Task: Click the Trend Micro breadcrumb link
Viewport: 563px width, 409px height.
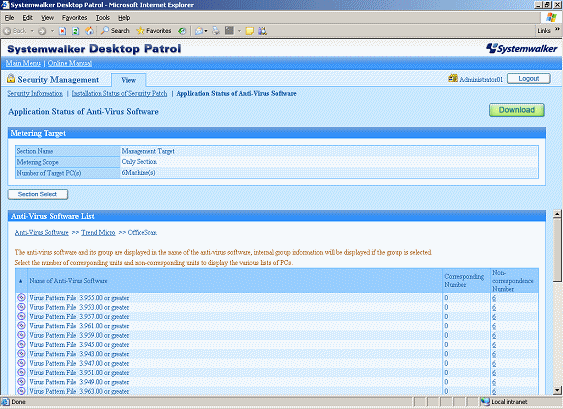Action: [x=98, y=233]
